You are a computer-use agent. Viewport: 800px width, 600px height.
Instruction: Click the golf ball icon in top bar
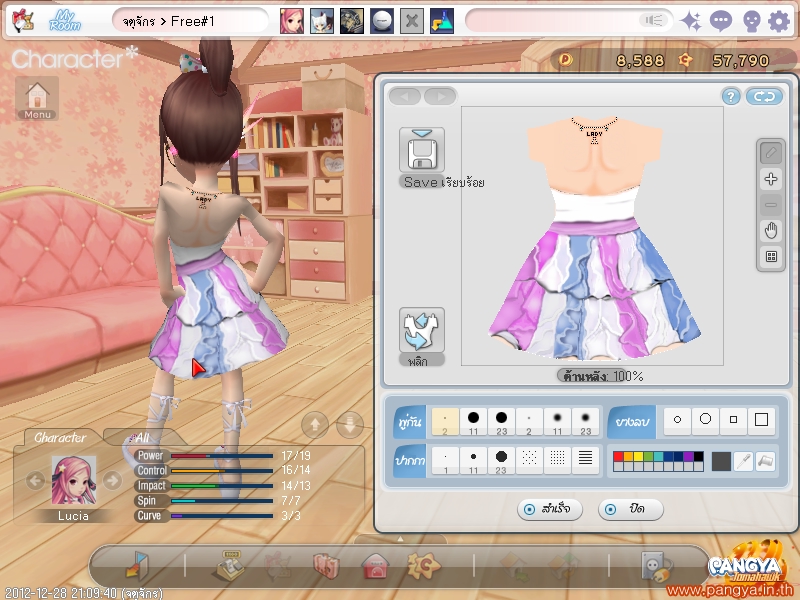(x=382, y=21)
